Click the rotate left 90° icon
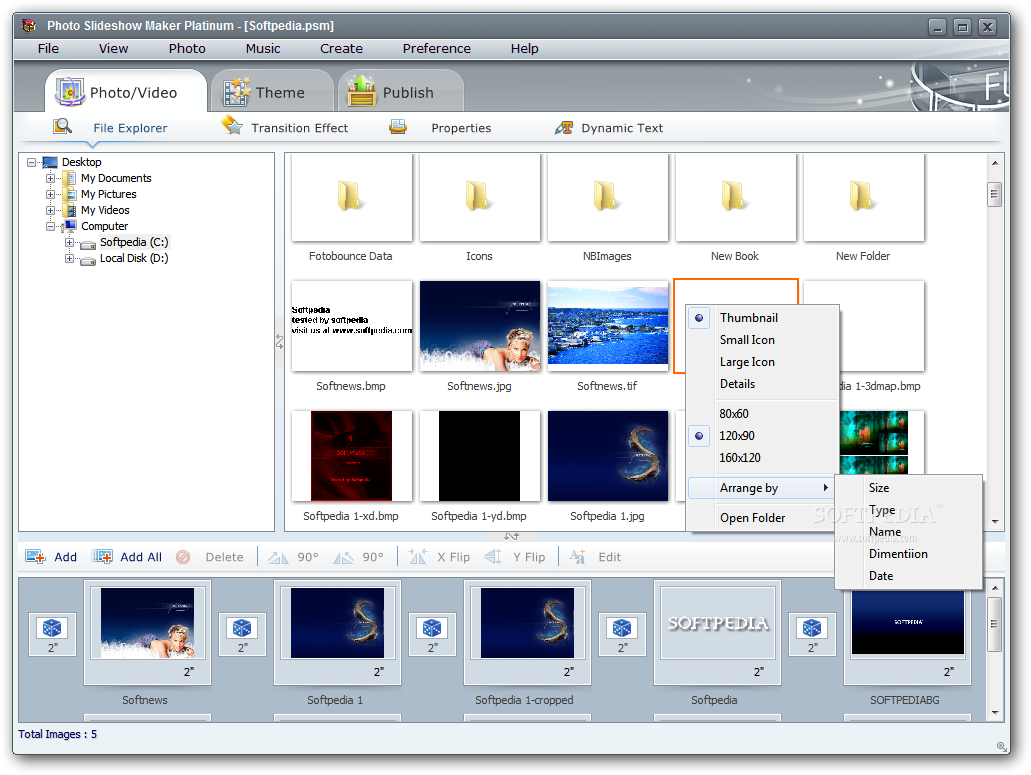This screenshot has height=775, width=1031. pyautogui.click(x=277, y=557)
